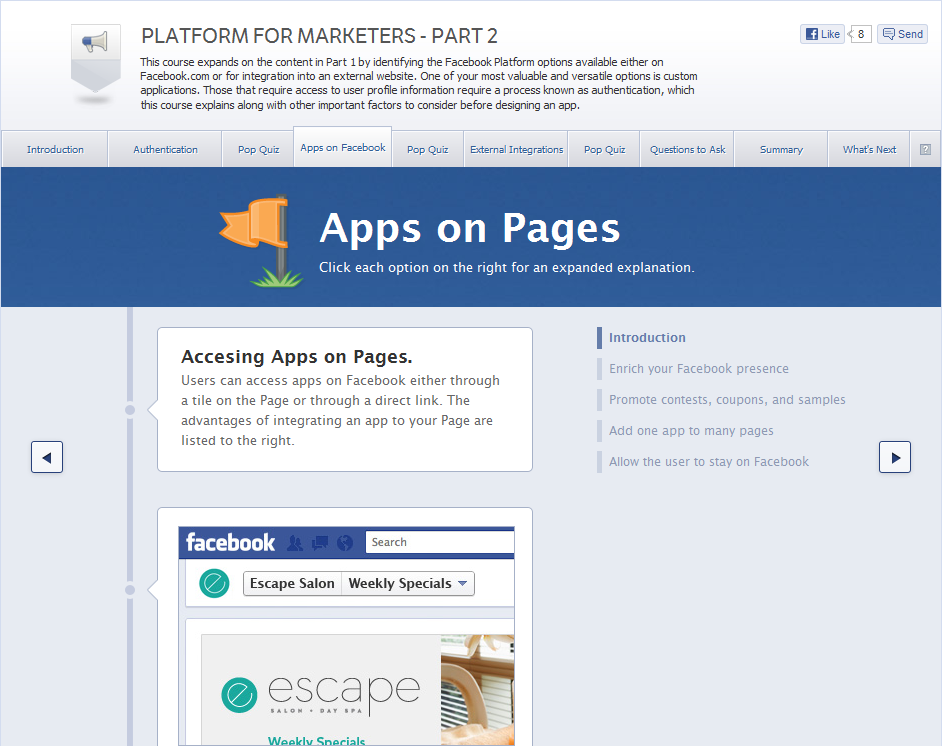The height and width of the screenshot is (746, 942).
Task: Open the Pop Quiz tab before External Integrations
Action: coord(428,150)
